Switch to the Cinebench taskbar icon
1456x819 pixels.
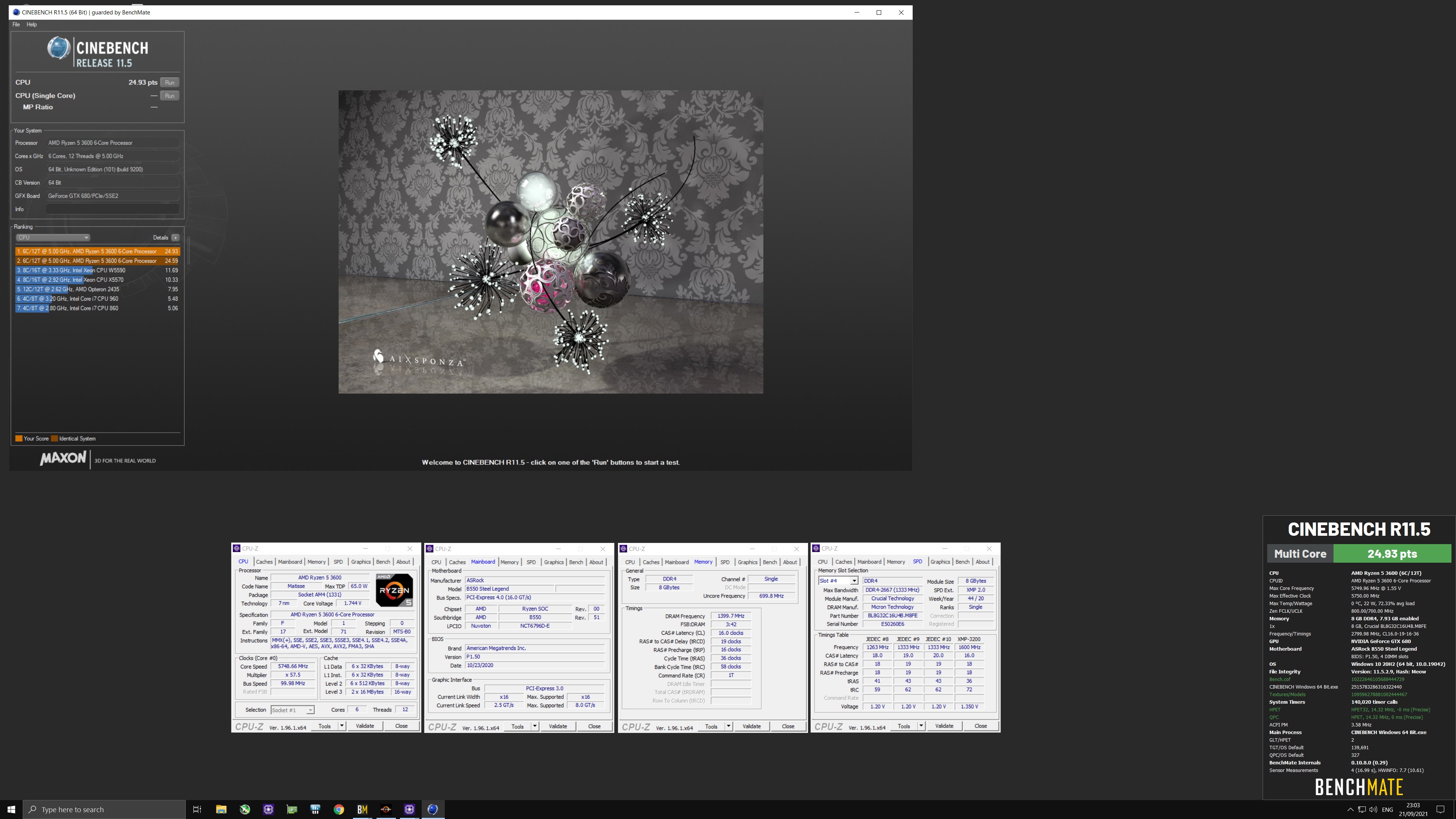pyautogui.click(x=433, y=810)
